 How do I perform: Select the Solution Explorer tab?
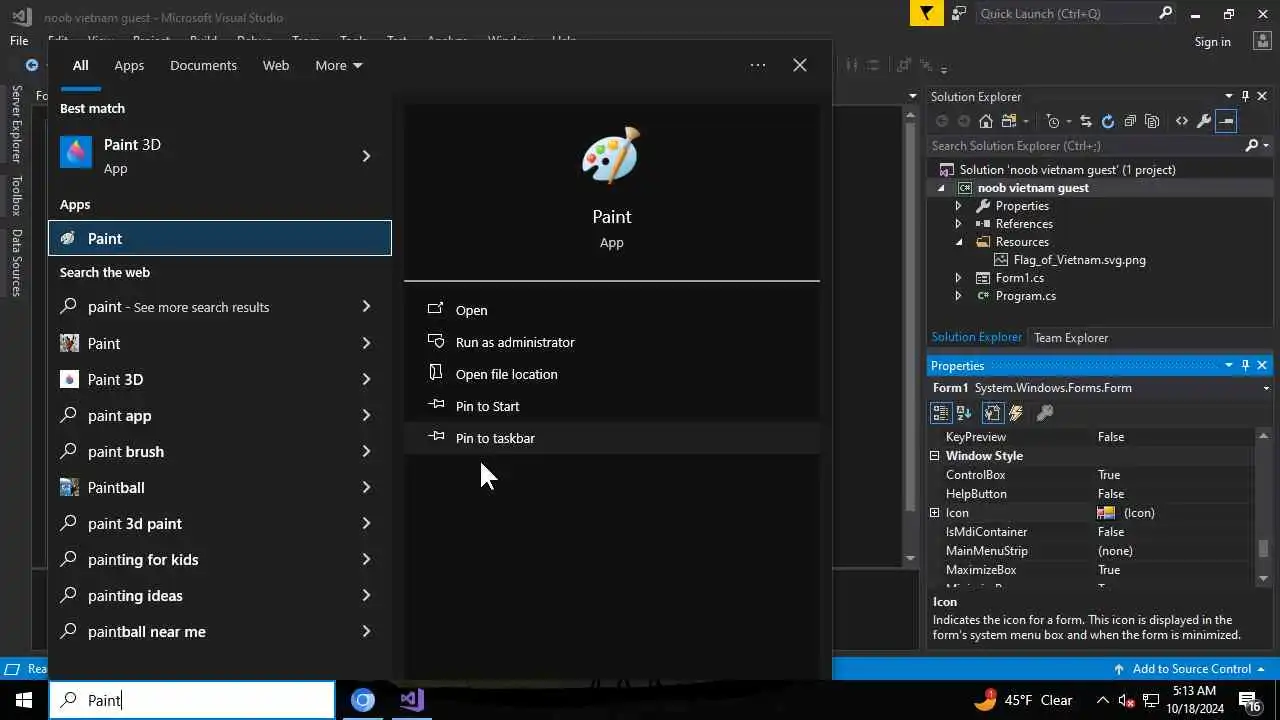[x=976, y=338]
